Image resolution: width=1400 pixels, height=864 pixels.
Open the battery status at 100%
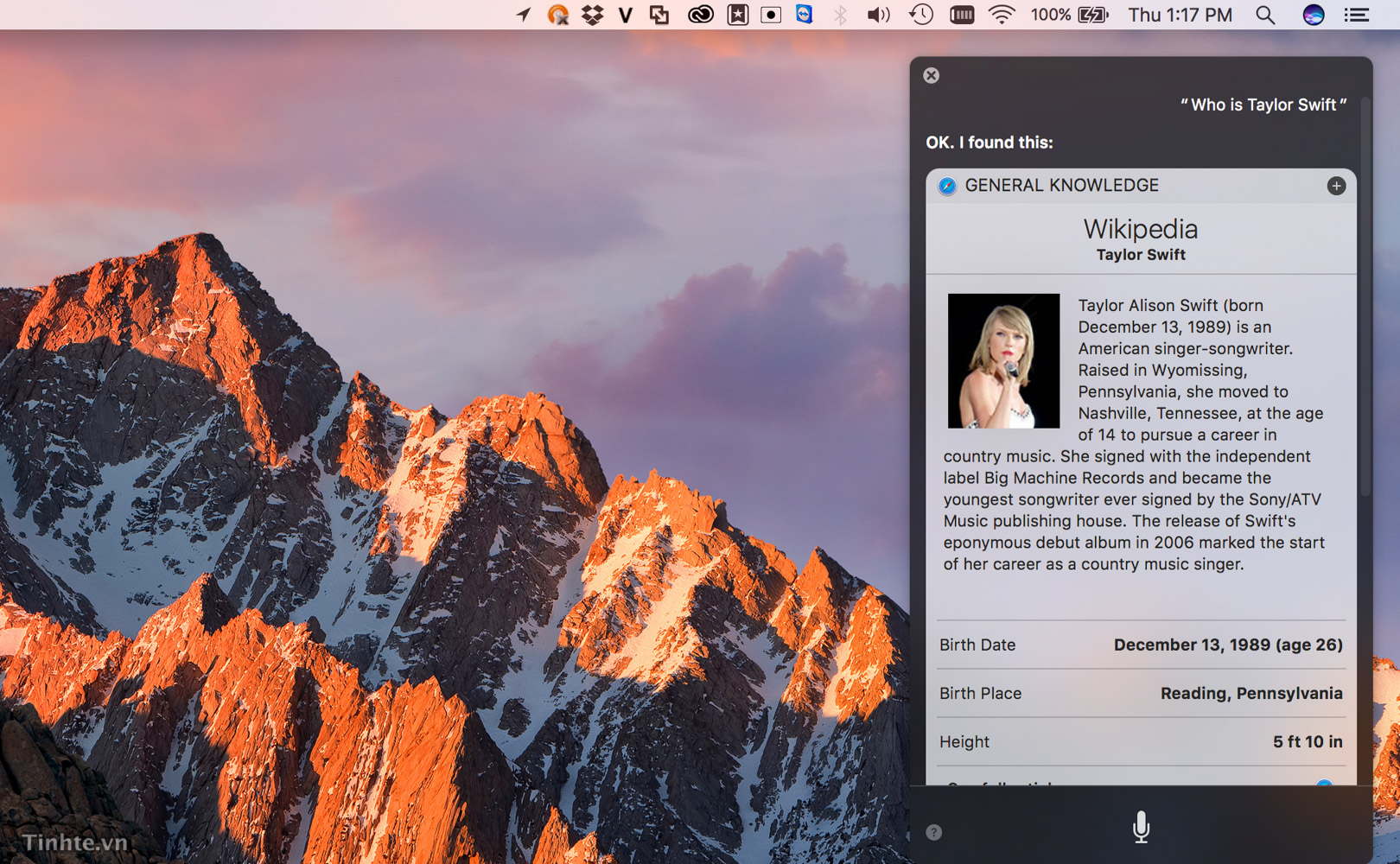click(x=1069, y=15)
